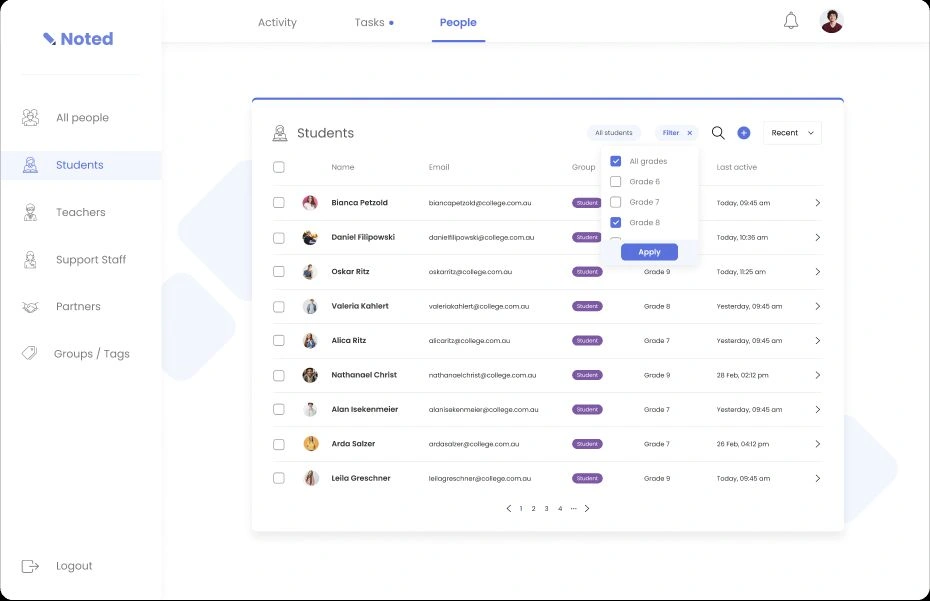Select Valeria Kahlert's row checkbox

[x=279, y=307]
